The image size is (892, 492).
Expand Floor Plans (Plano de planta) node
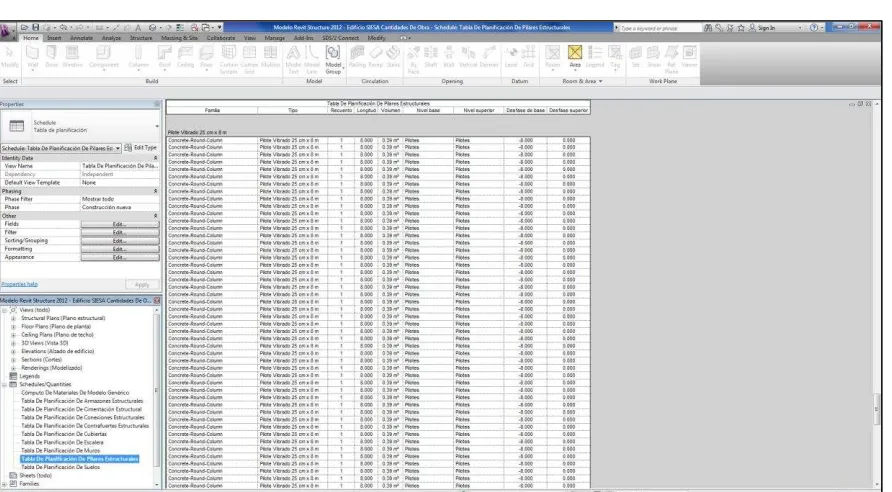[13, 327]
